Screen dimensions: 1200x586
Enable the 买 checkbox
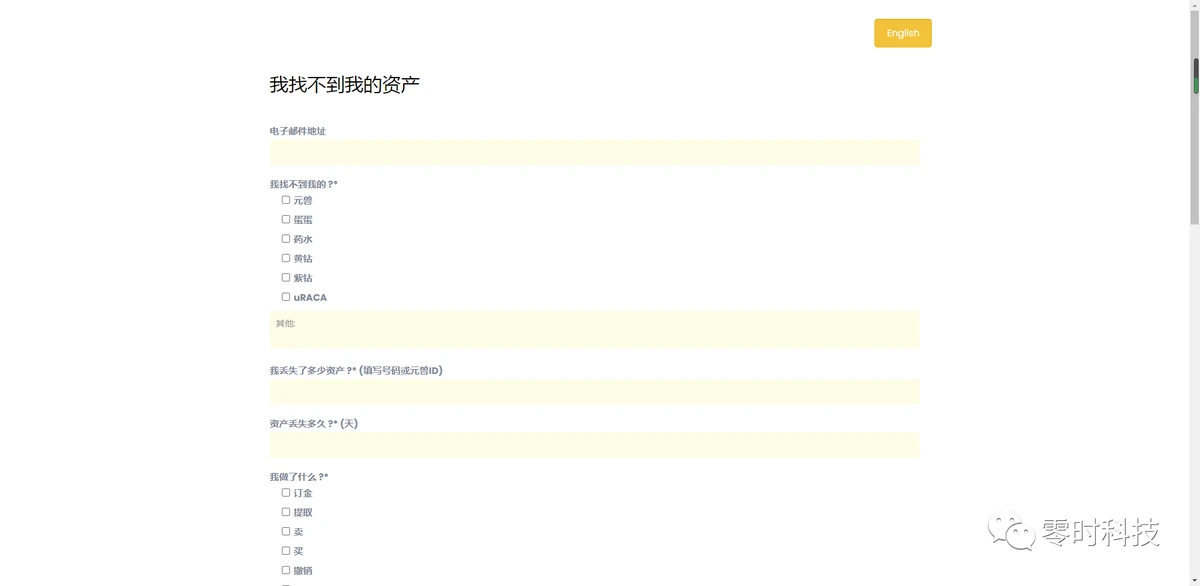point(286,551)
